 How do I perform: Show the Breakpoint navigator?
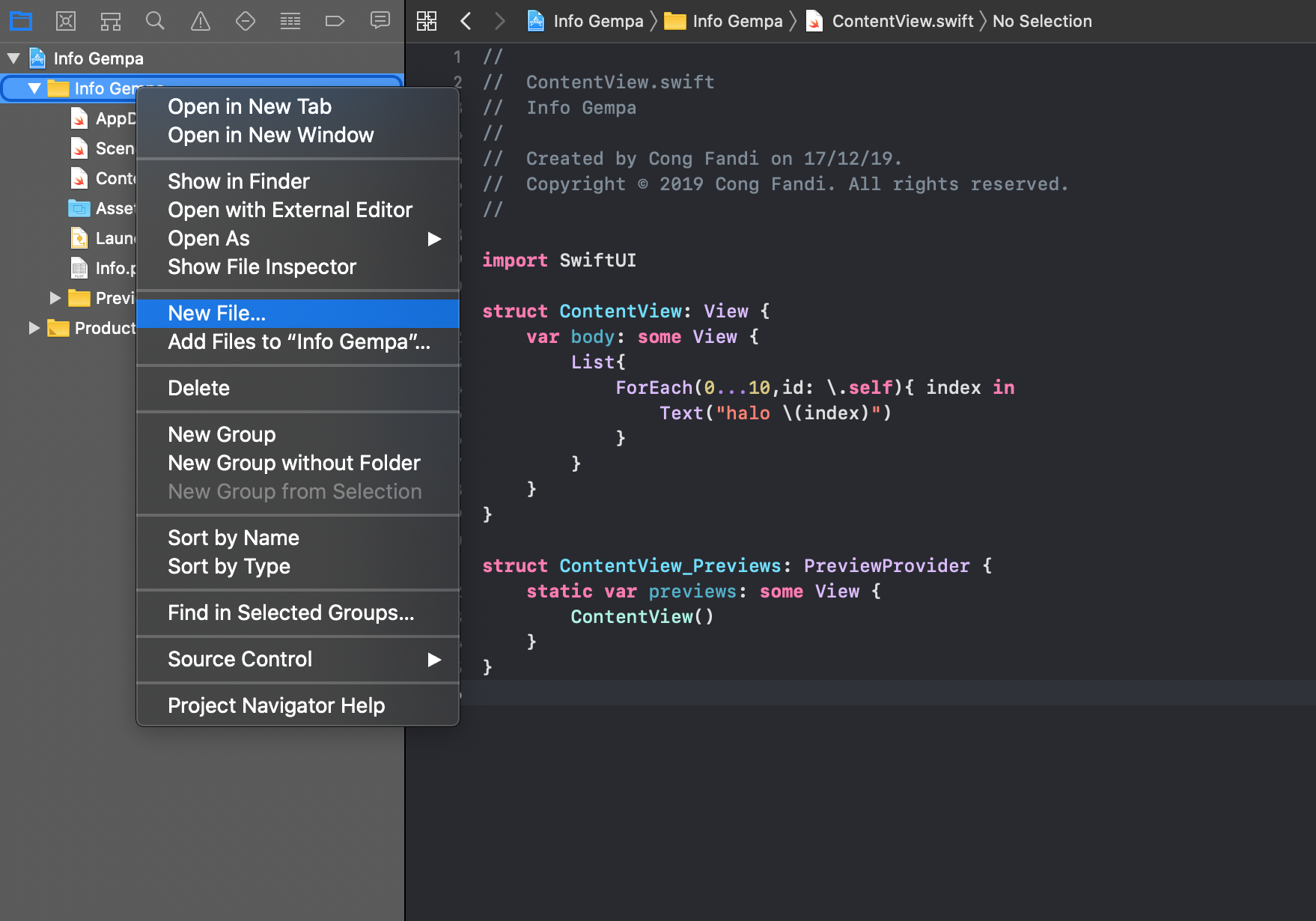point(335,21)
